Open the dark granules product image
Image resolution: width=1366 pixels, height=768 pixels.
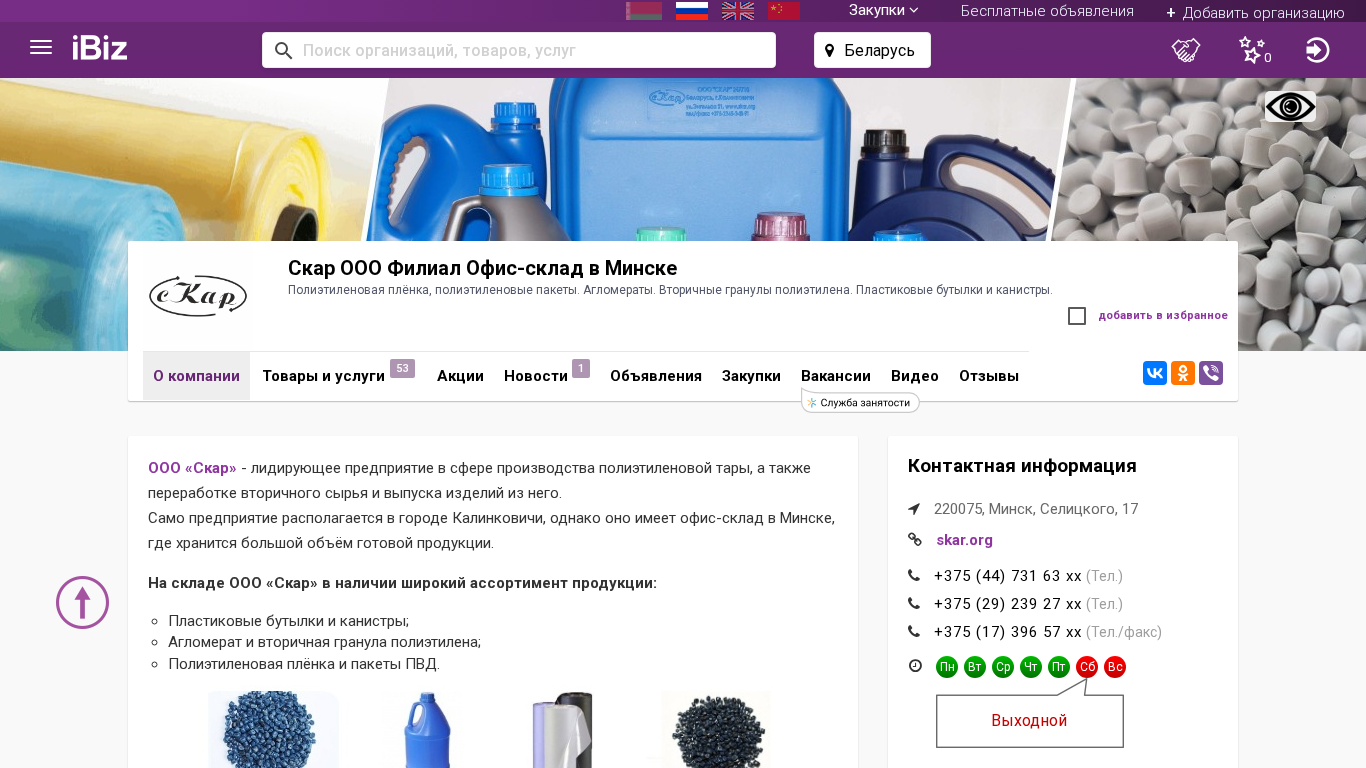click(x=716, y=729)
